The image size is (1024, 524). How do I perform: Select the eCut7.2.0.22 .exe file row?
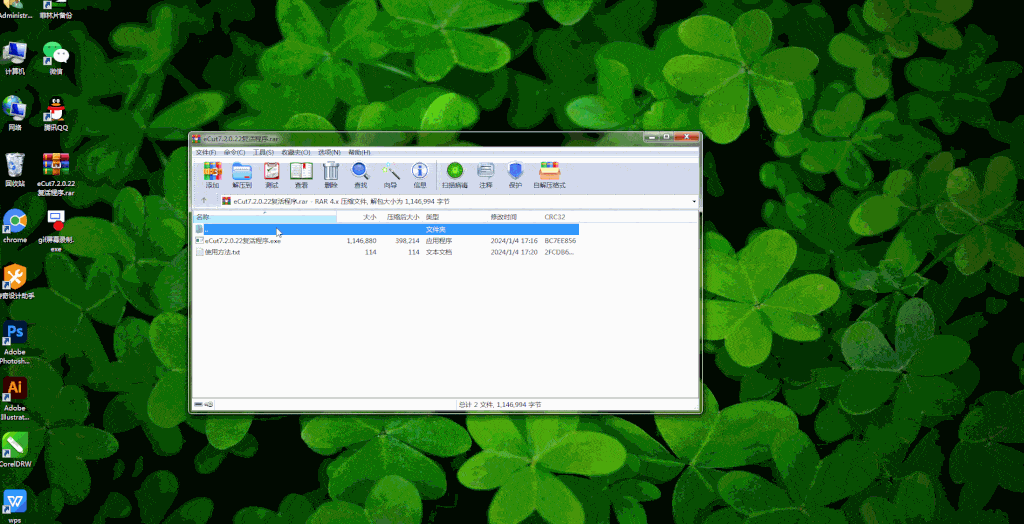click(387, 240)
